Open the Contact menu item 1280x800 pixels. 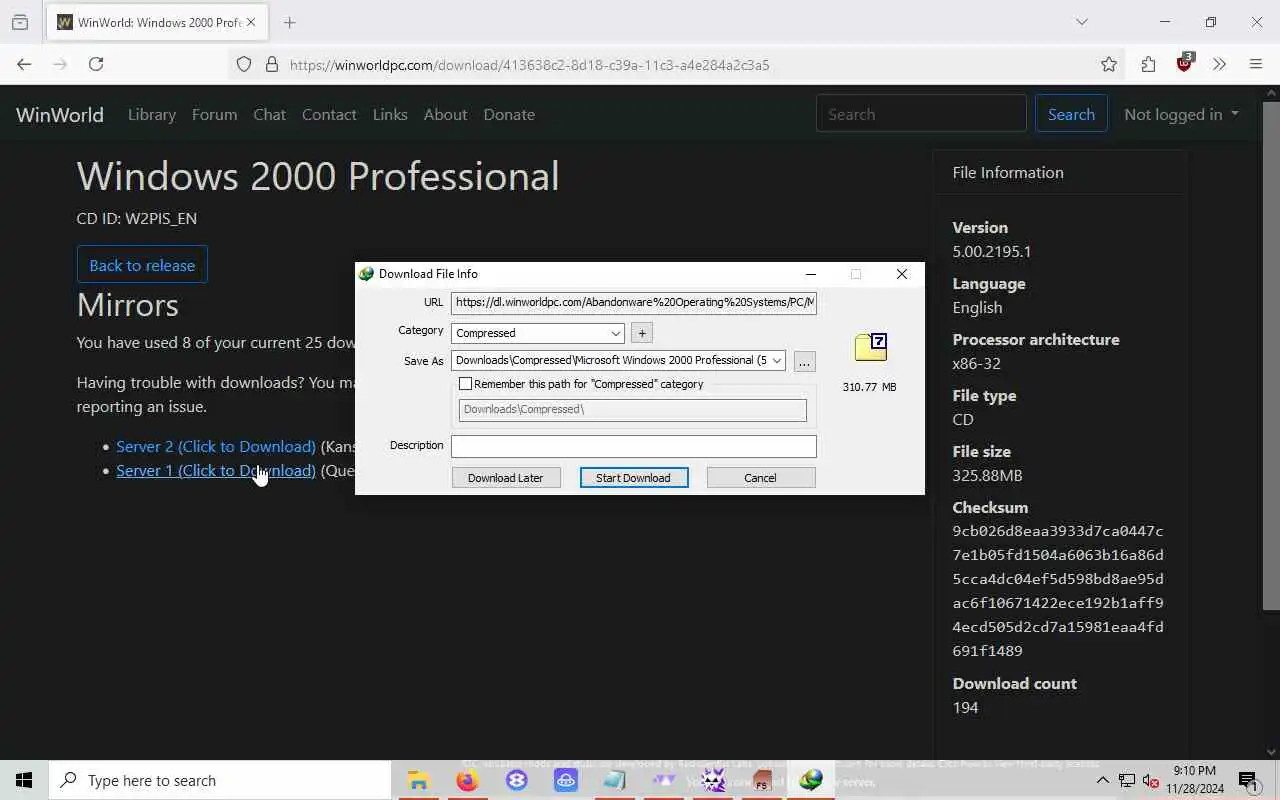[329, 114]
